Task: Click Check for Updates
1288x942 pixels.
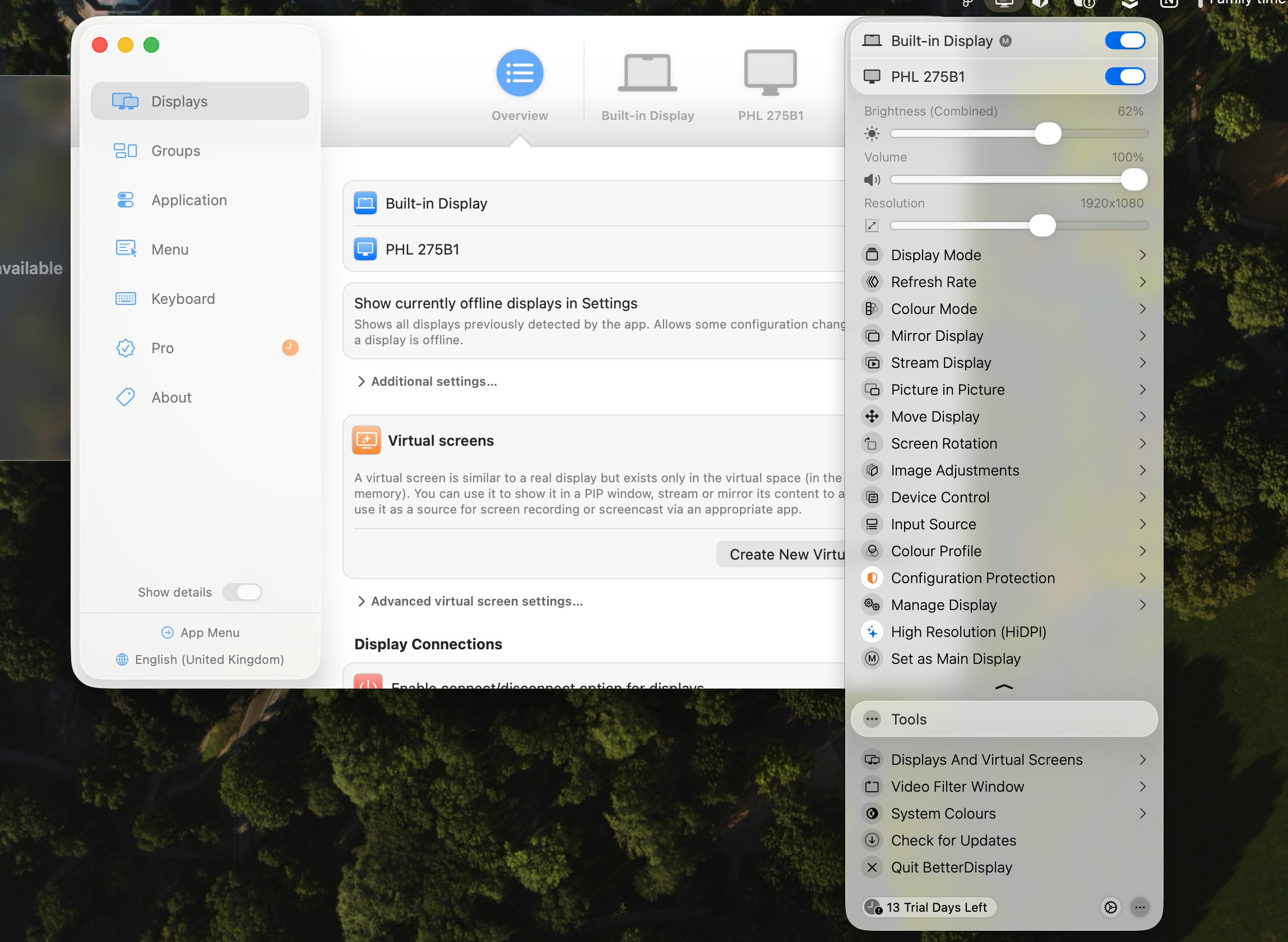Action: pos(953,840)
